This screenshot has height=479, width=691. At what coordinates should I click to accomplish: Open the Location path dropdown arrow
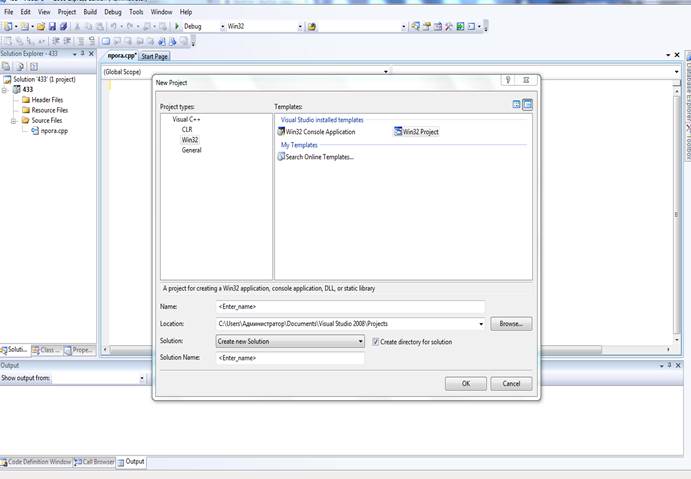point(481,324)
